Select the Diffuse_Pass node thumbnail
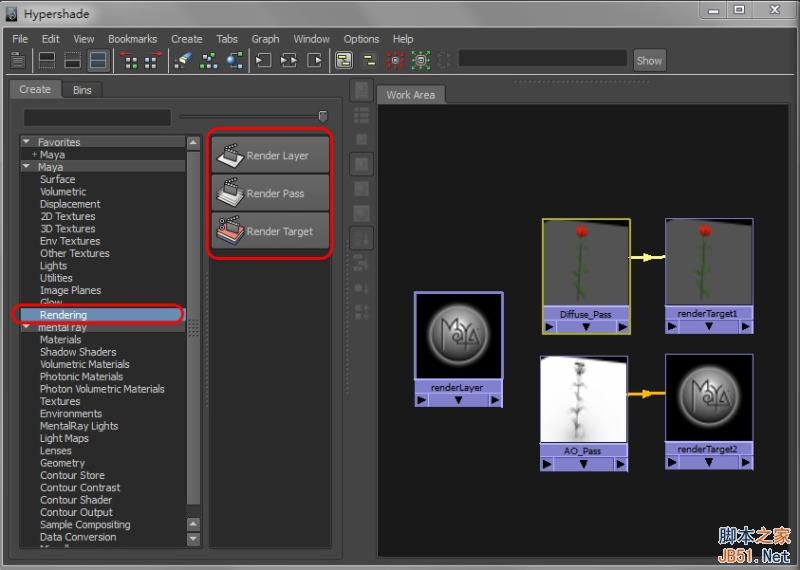 [586, 263]
